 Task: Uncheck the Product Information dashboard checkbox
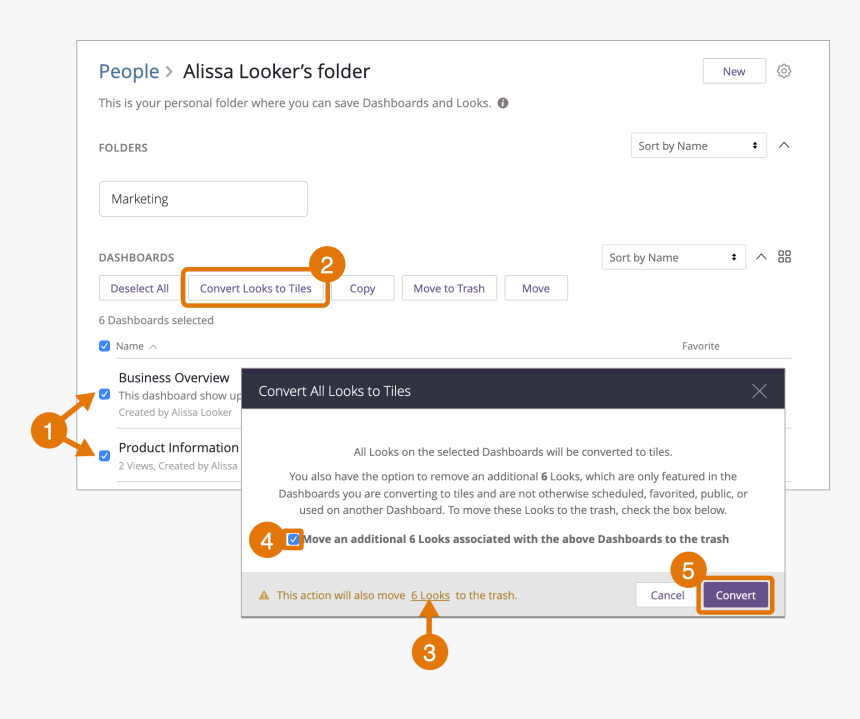(x=104, y=456)
